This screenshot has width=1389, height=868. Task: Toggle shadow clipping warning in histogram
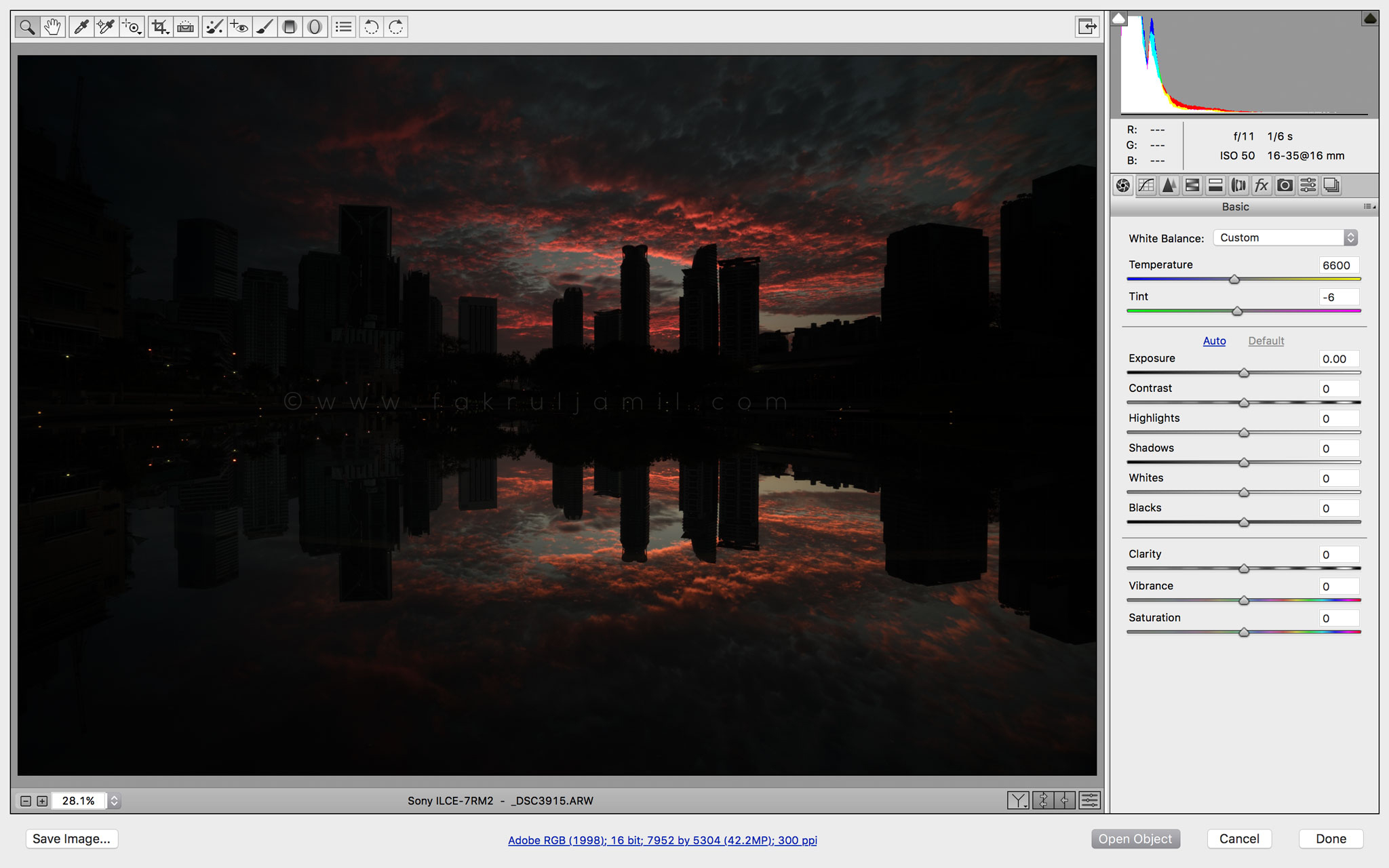[x=1119, y=18]
